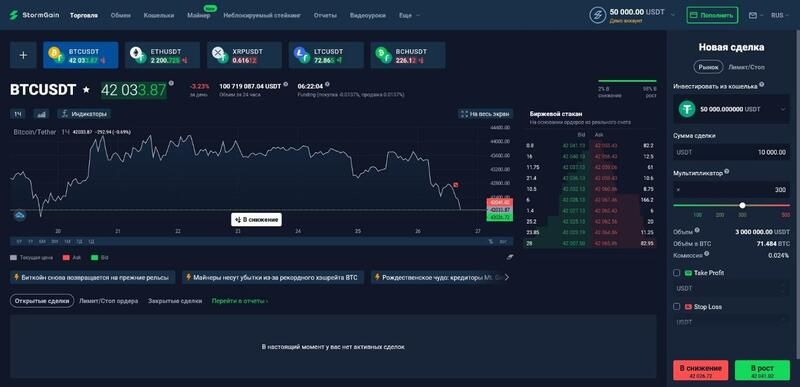Open the Торговля menu item
This screenshot has width=800, height=387.
(x=84, y=15)
